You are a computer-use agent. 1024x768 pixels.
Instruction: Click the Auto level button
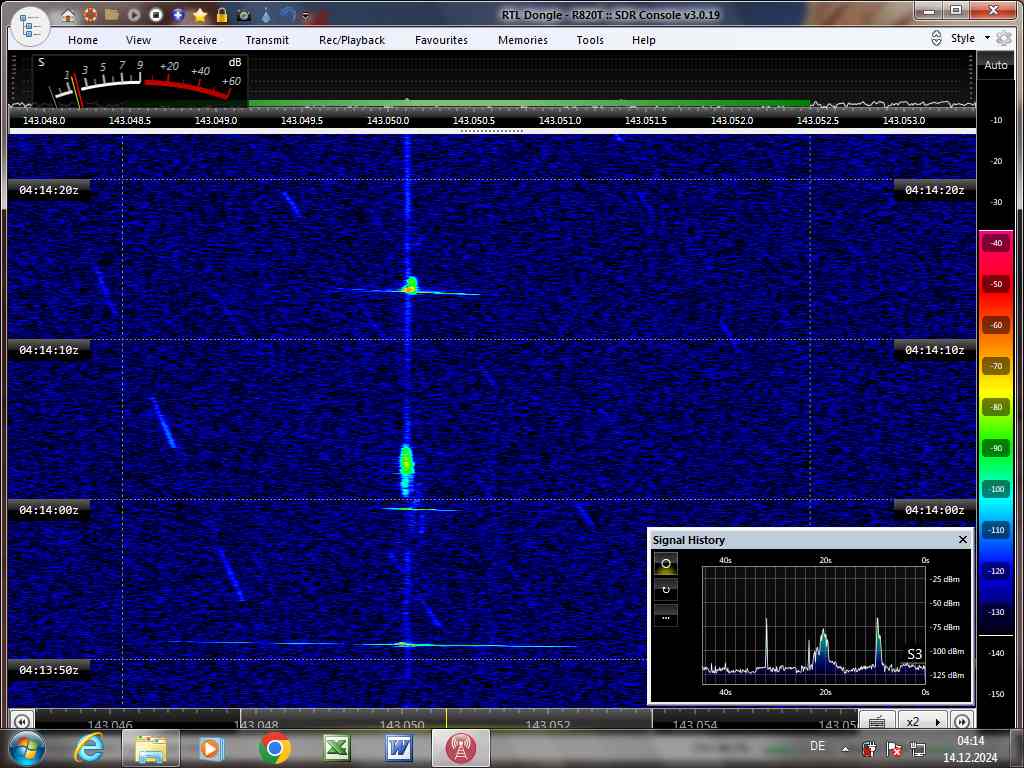click(x=996, y=65)
